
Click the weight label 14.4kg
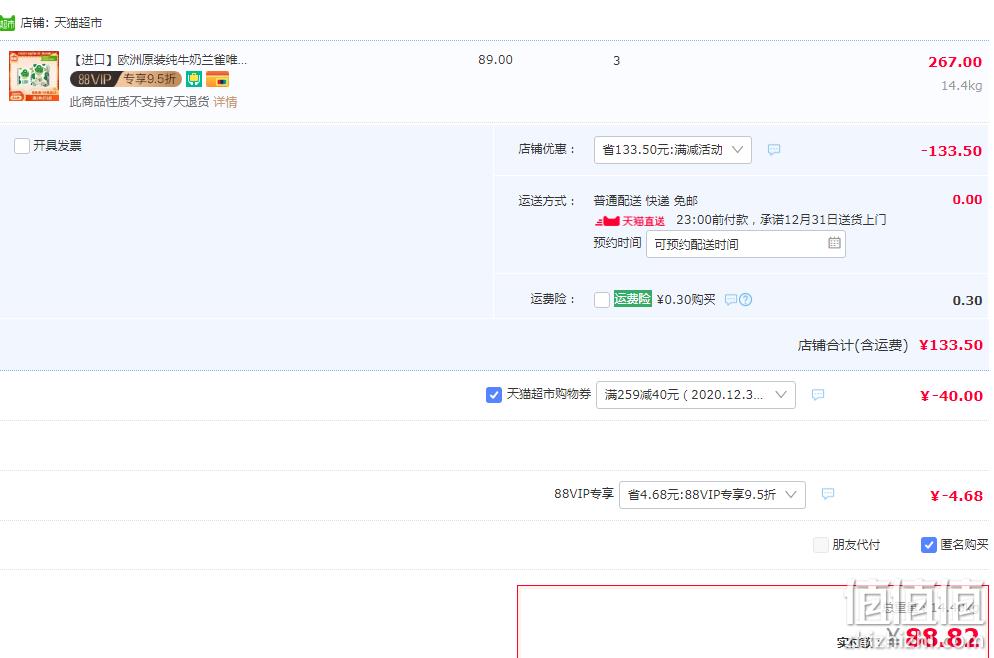point(961,86)
